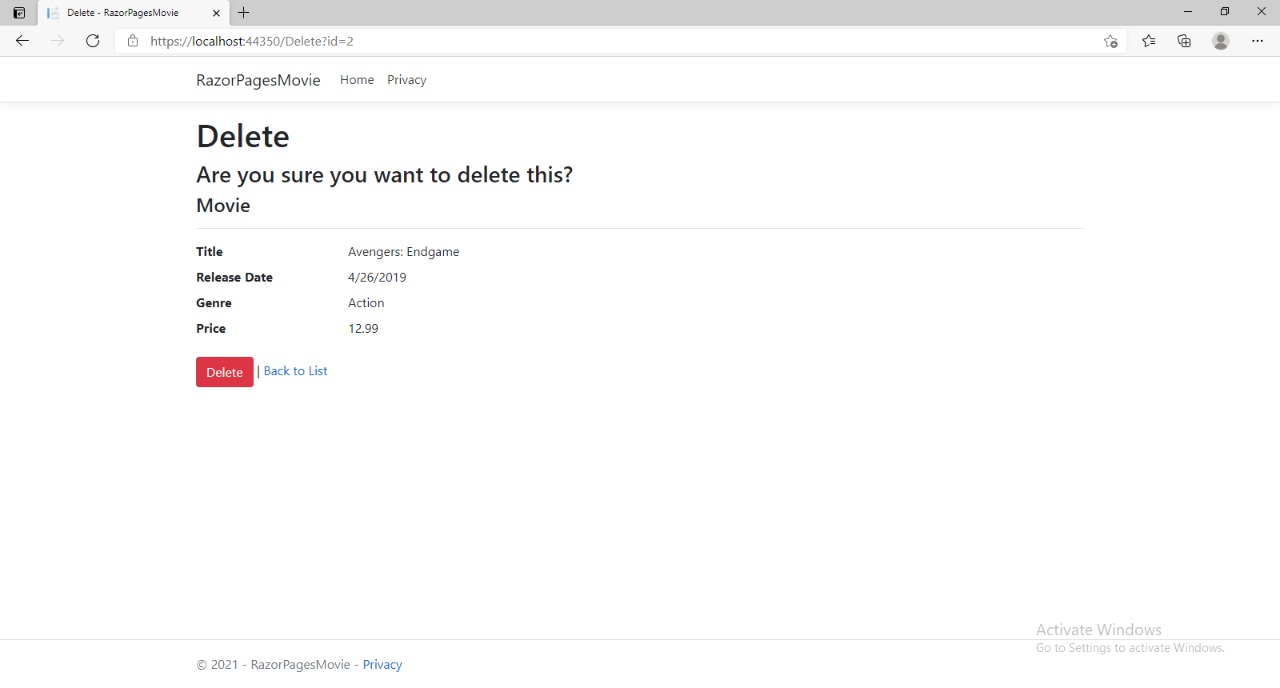Open the Home nav link
Image resolution: width=1280 pixels, height=688 pixels.
pos(357,80)
